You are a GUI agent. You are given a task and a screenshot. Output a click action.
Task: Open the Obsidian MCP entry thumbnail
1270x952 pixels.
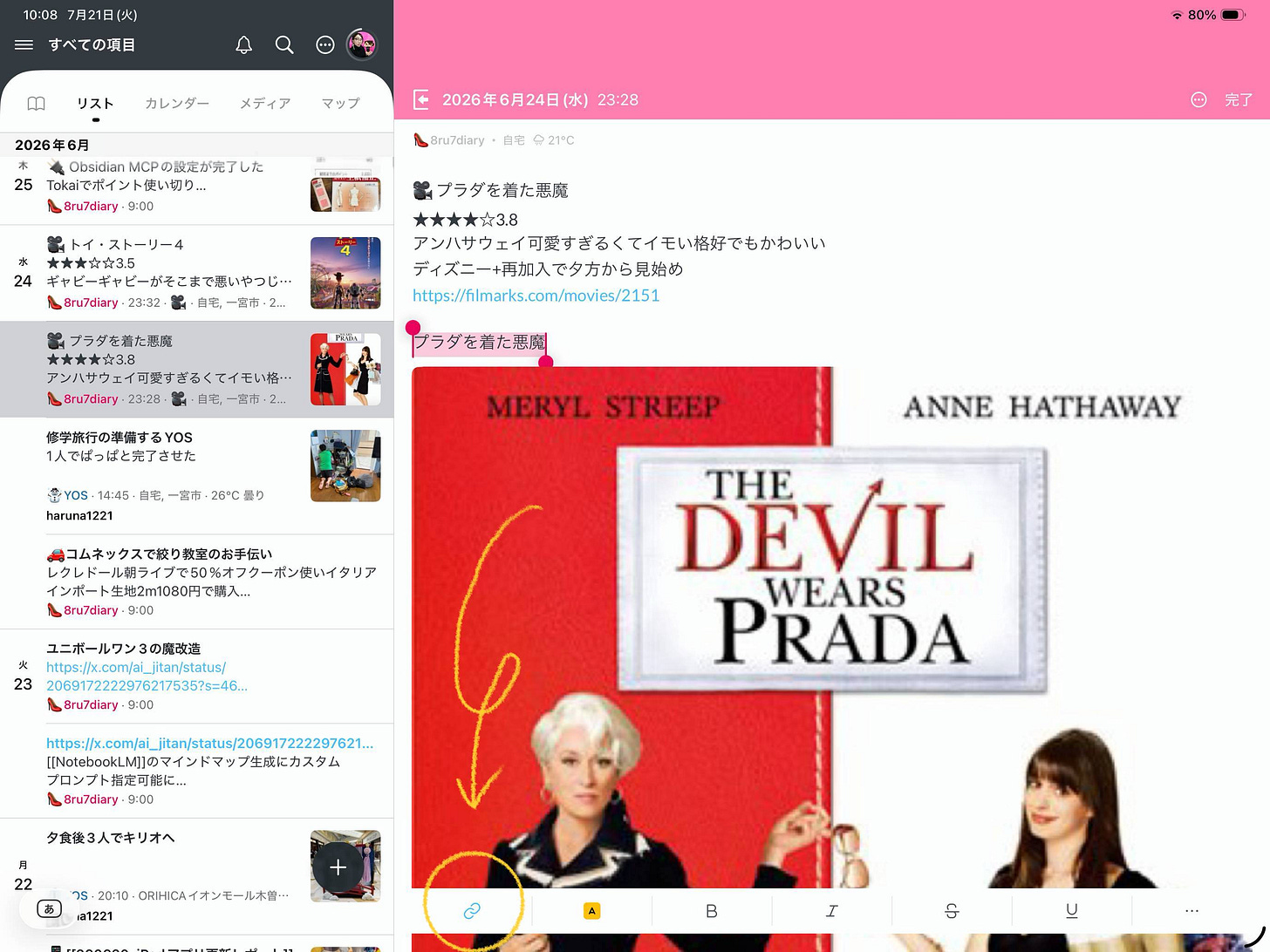click(x=345, y=185)
